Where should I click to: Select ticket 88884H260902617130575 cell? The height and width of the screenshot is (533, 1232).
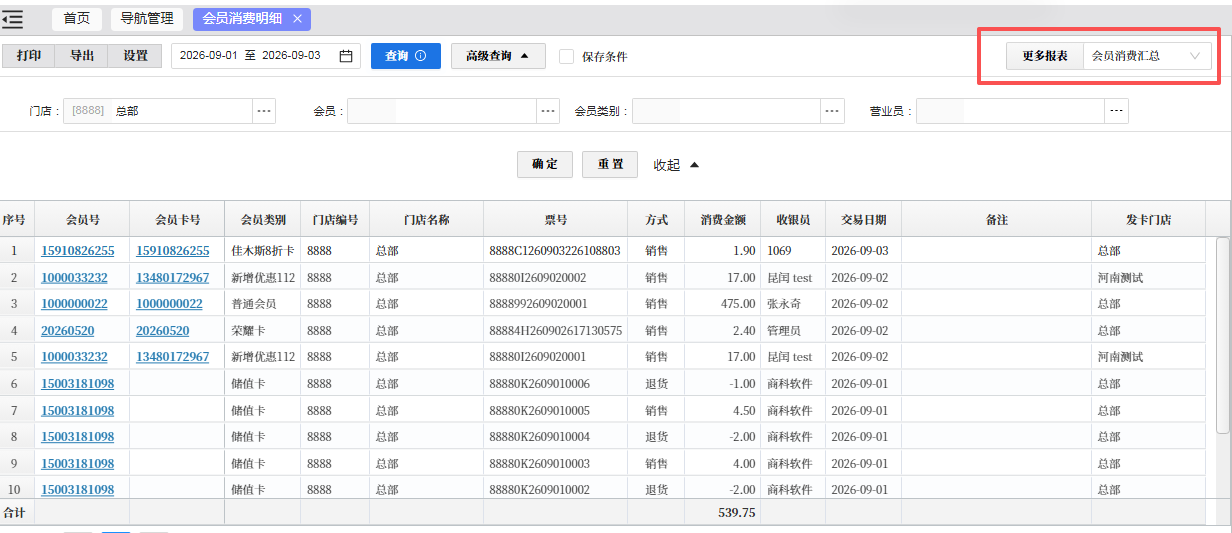[x=556, y=330]
